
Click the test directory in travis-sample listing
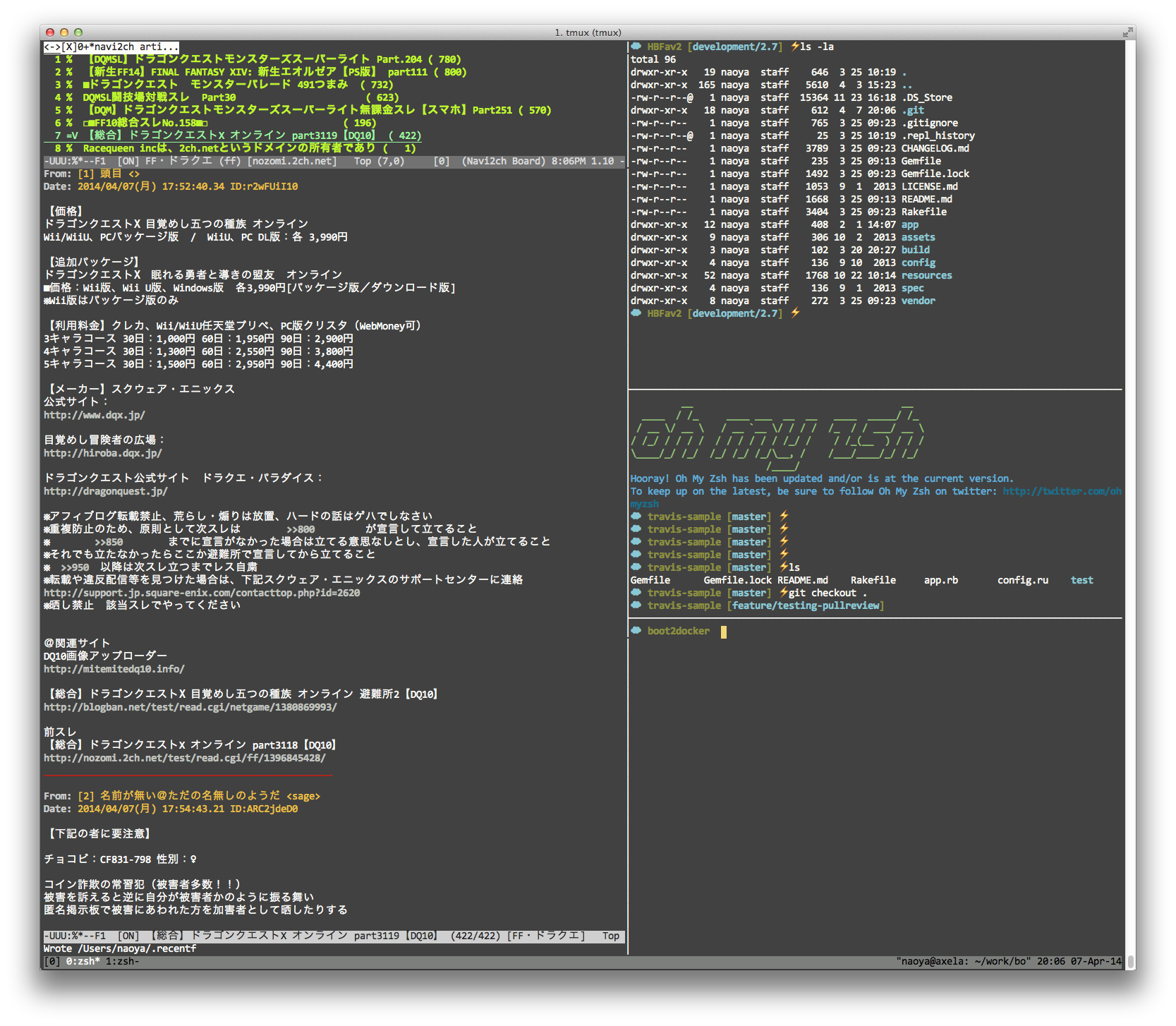point(1082,580)
